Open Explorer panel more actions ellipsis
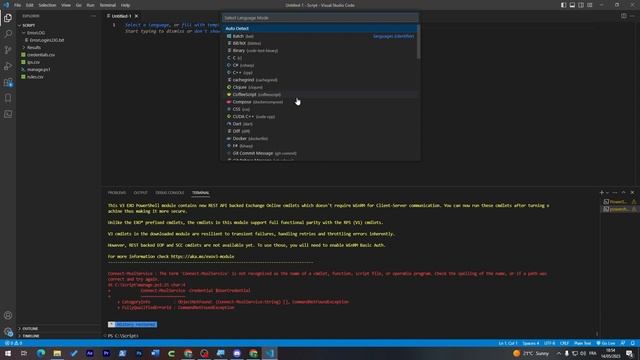Image resolution: width=640 pixels, height=360 pixels. pos(93,16)
